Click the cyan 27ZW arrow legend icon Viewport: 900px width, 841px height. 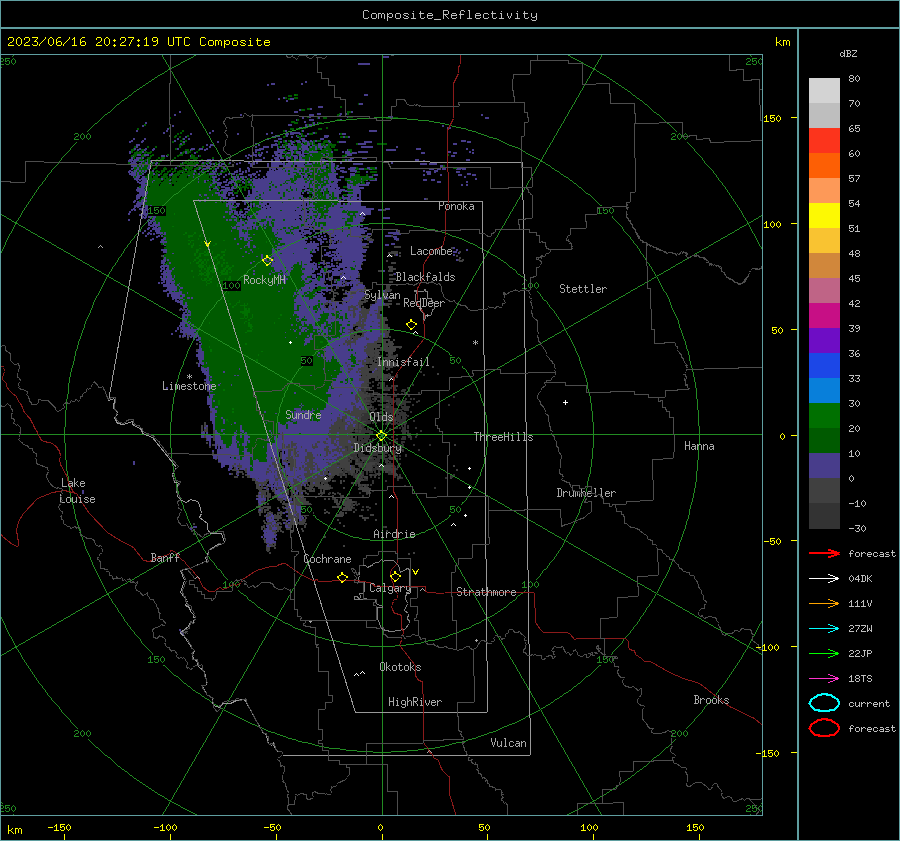(x=824, y=629)
